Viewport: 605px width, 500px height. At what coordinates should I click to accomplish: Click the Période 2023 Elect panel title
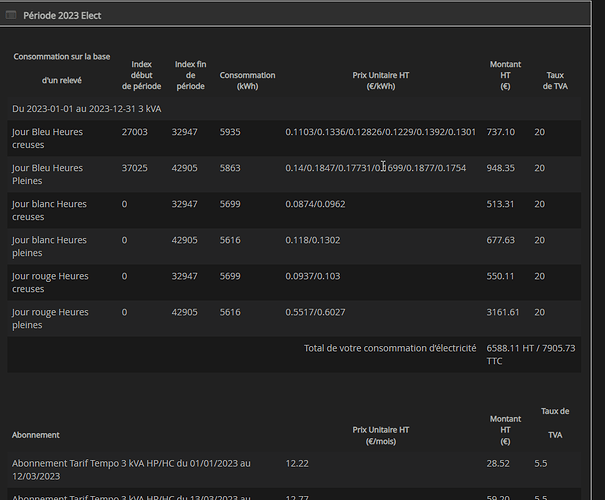[61, 16]
